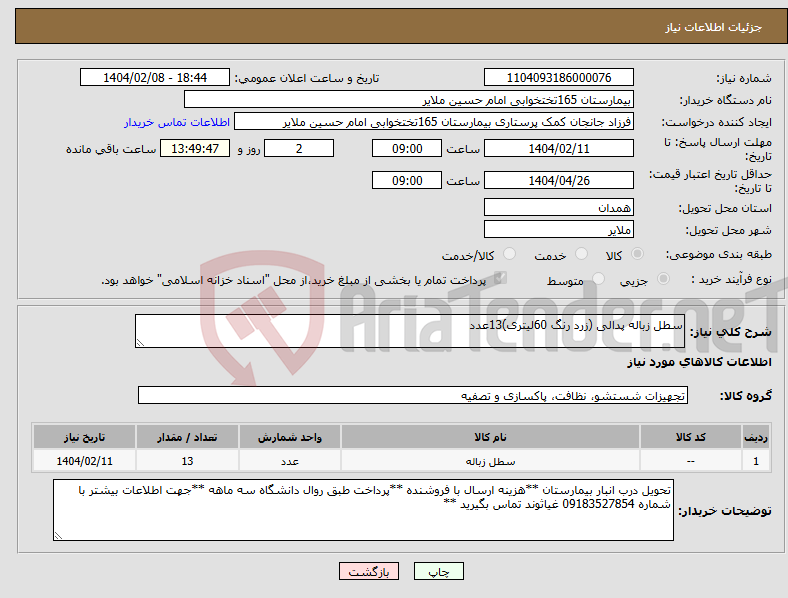Select the کالا/خدمت radio button
The height and width of the screenshot is (598, 788).
click(510, 254)
